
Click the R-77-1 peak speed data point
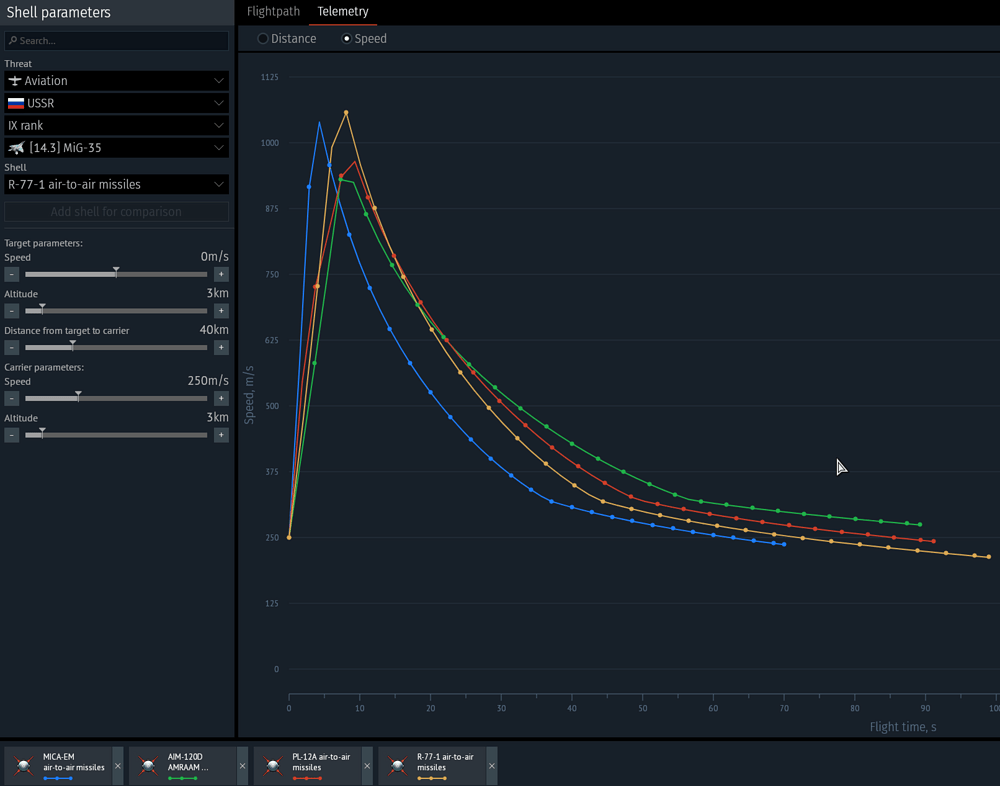pyautogui.click(x=346, y=113)
